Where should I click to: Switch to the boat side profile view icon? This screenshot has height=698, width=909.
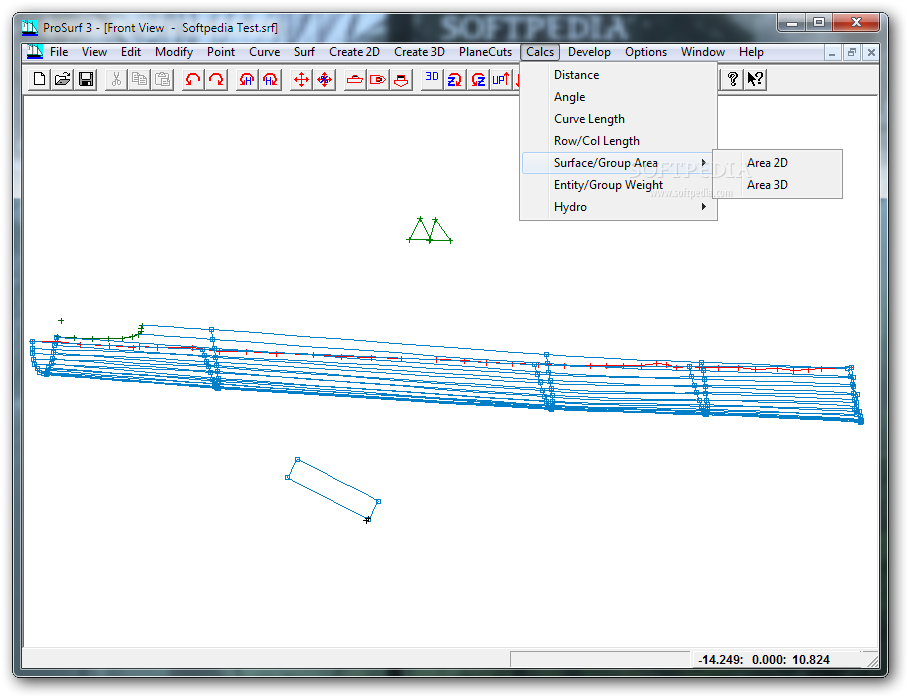354,79
